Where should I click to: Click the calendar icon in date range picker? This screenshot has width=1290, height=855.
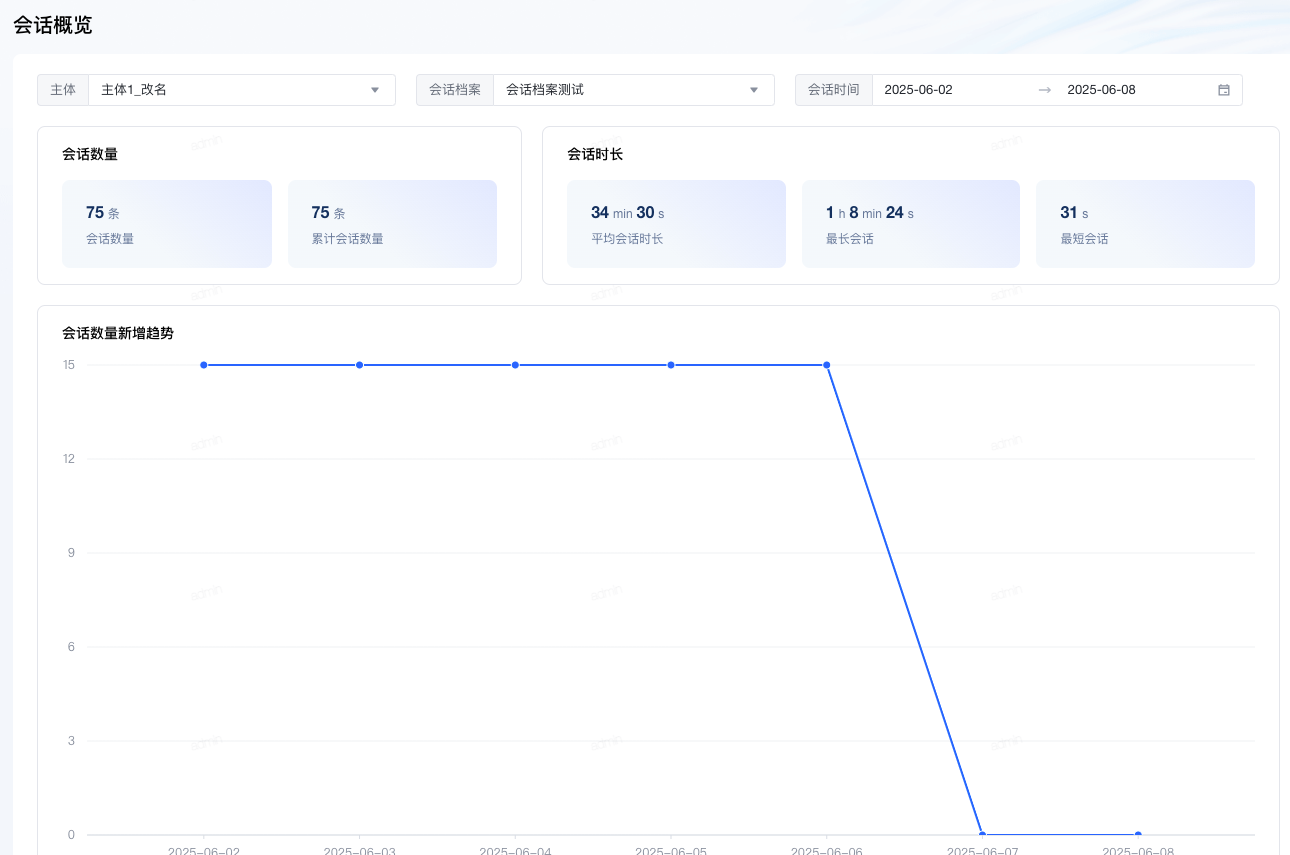point(1223,90)
